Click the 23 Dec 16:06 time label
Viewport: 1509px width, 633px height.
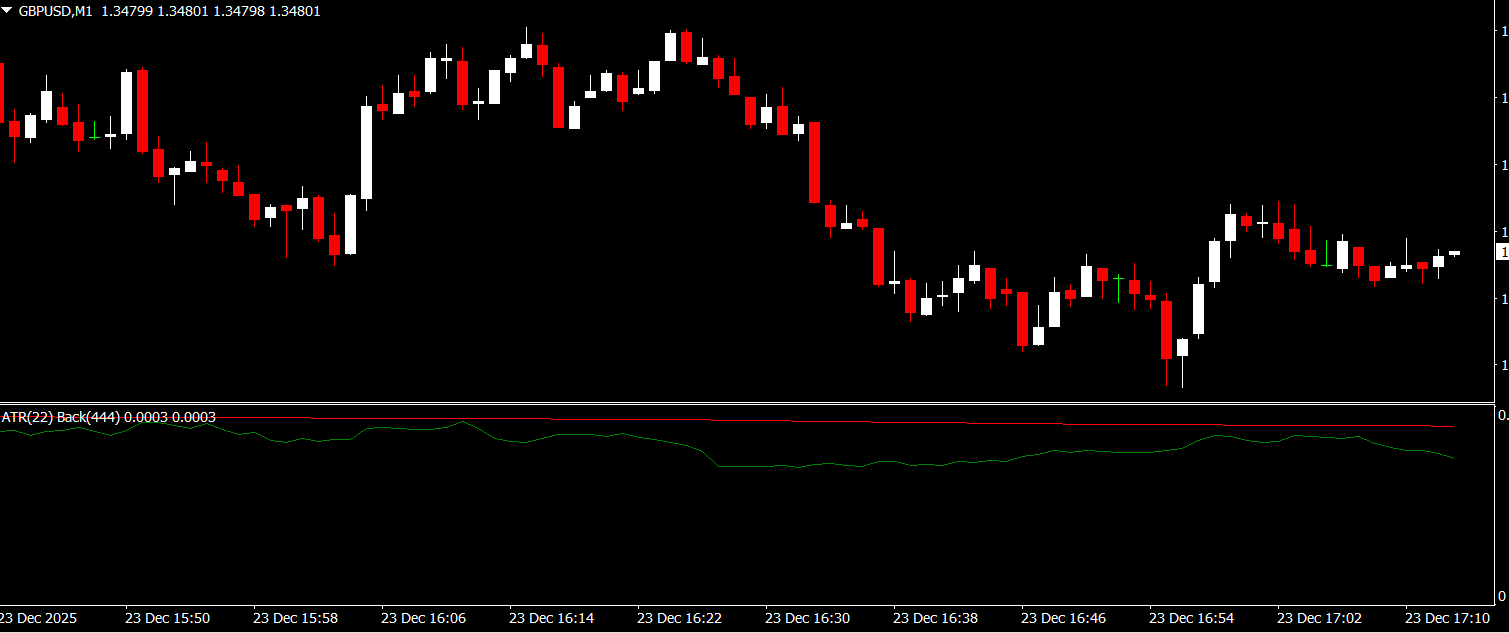pos(423,619)
